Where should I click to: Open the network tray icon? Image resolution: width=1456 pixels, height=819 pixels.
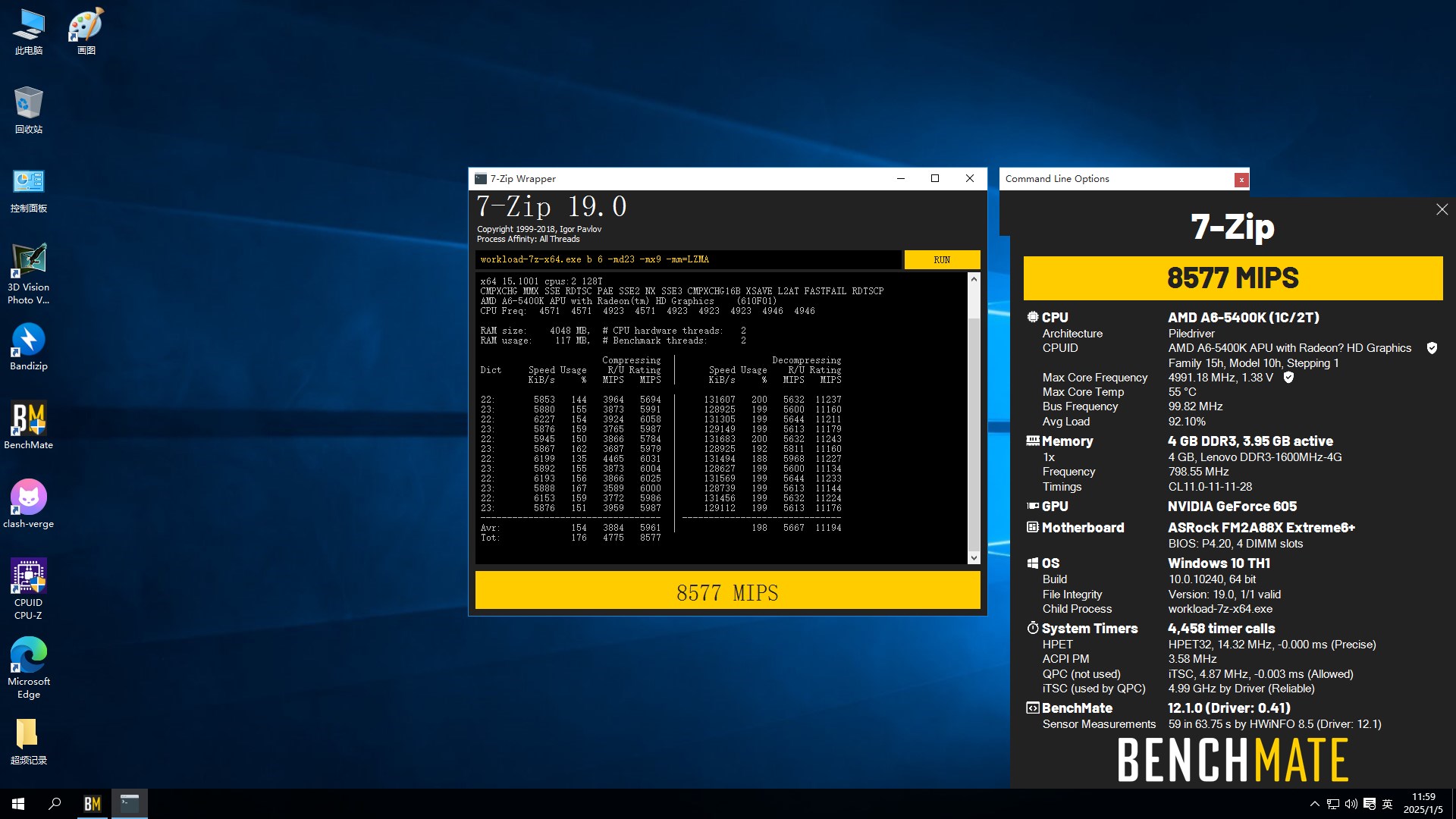pyautogui.click(x=1332, y=804)
